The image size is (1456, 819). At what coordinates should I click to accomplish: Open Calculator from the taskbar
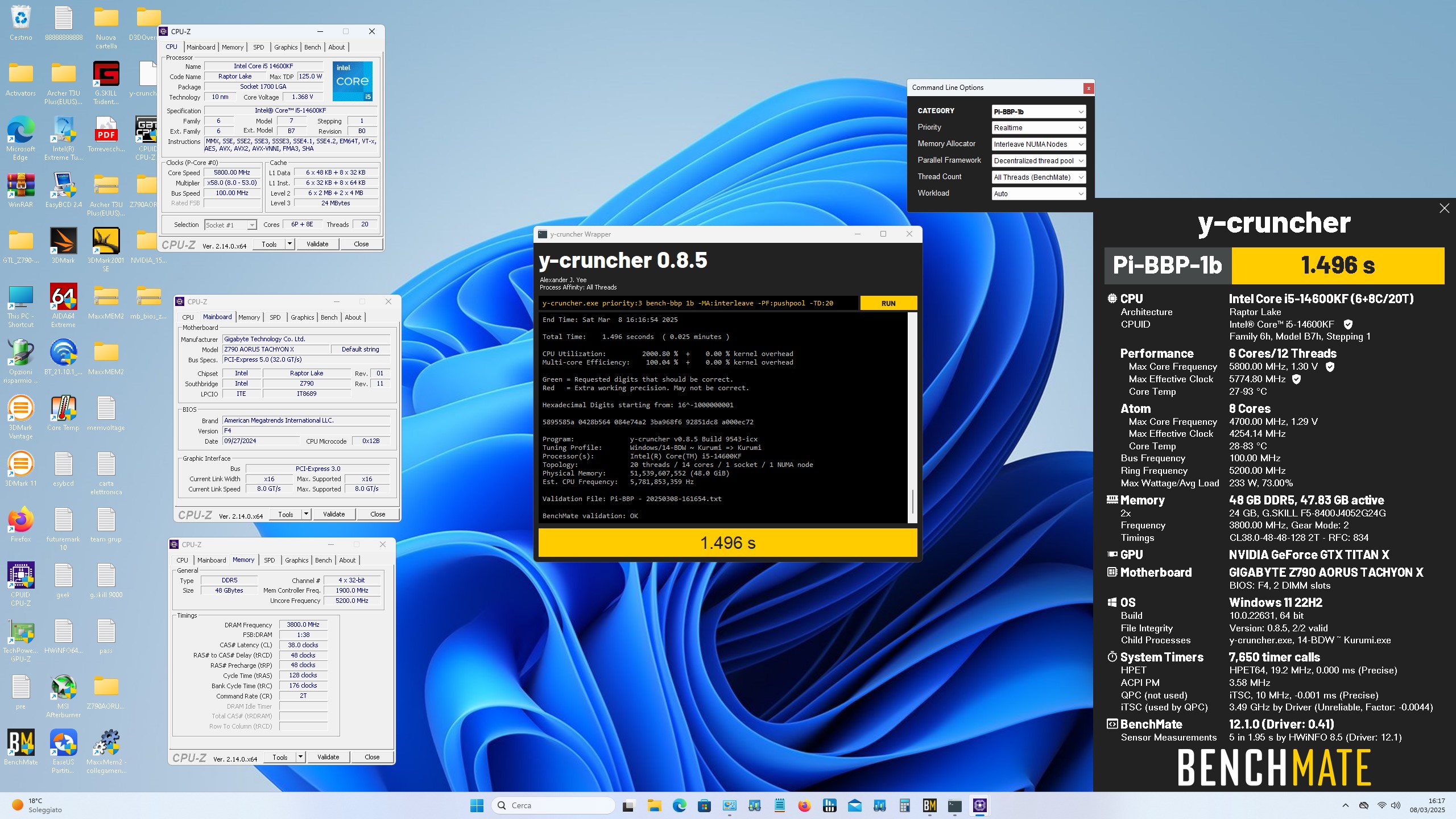[x=904, y=805]
